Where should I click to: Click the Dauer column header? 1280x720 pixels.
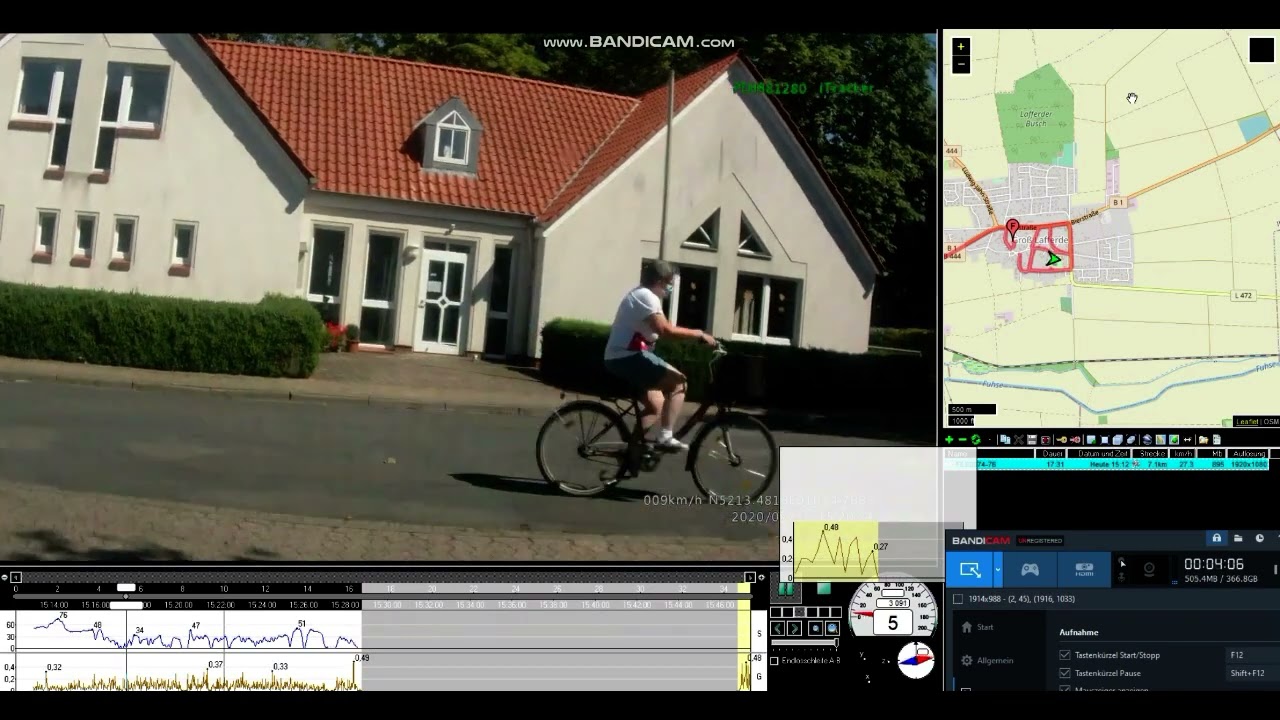1052,454
